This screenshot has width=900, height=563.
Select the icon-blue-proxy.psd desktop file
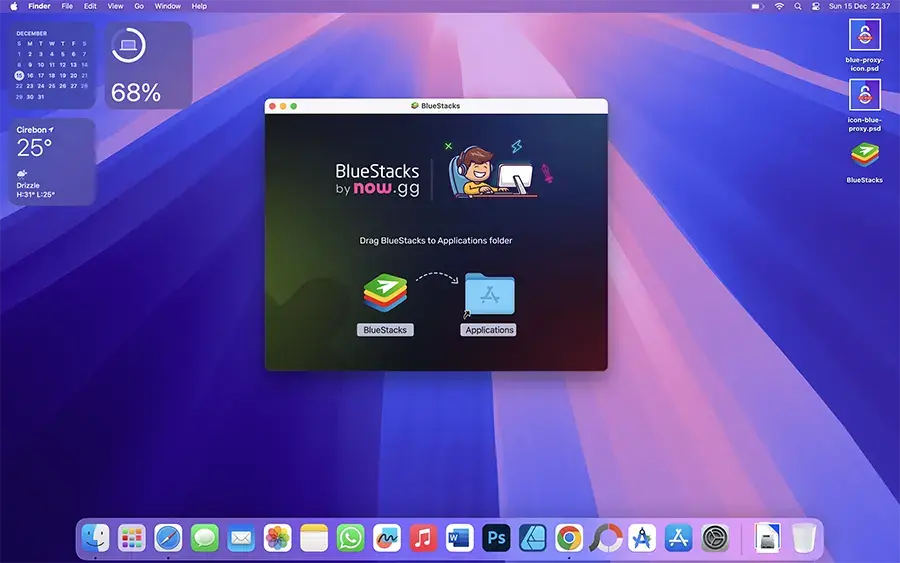coord(864,106)
